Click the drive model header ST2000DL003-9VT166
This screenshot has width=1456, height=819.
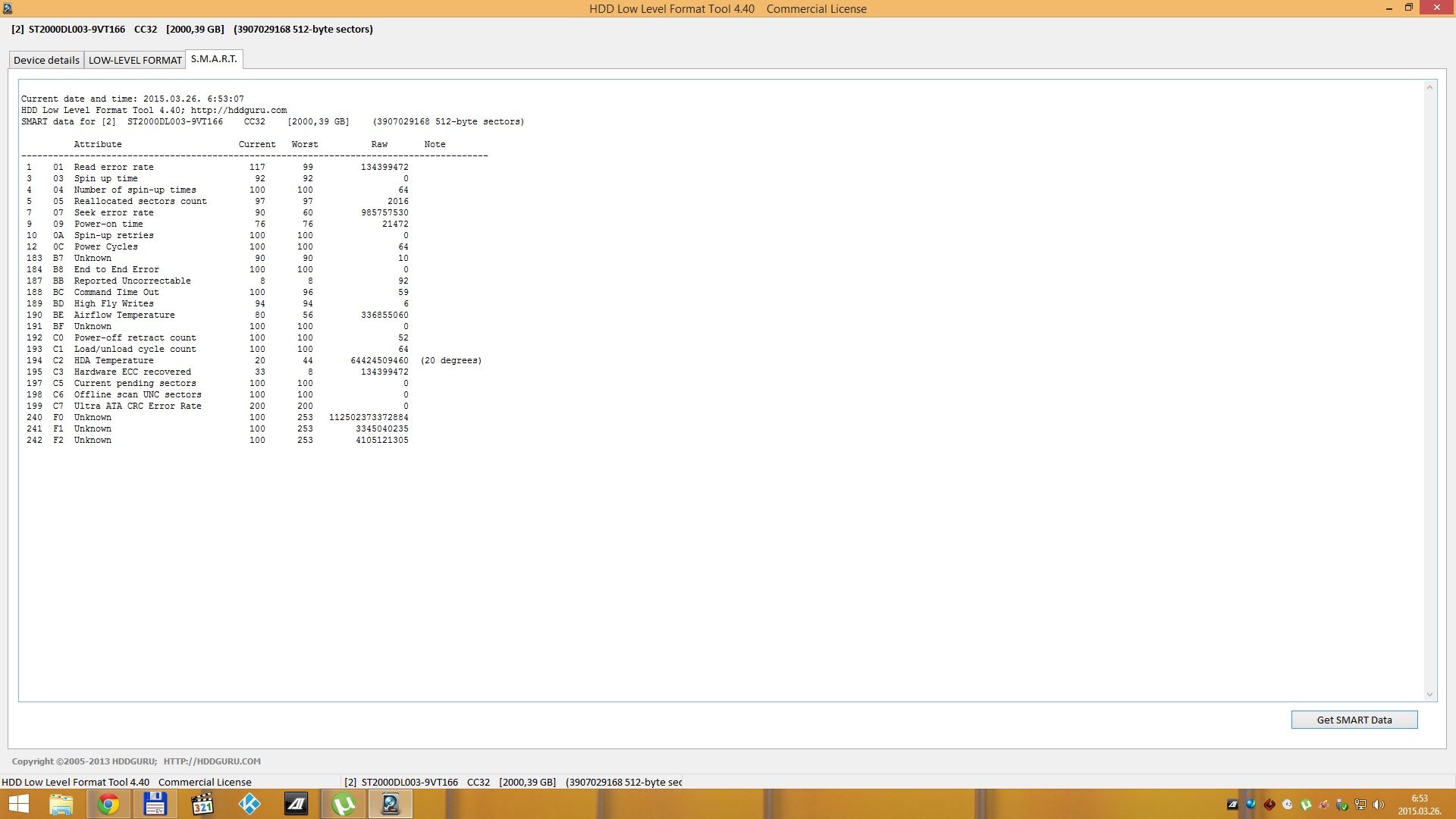77,29
